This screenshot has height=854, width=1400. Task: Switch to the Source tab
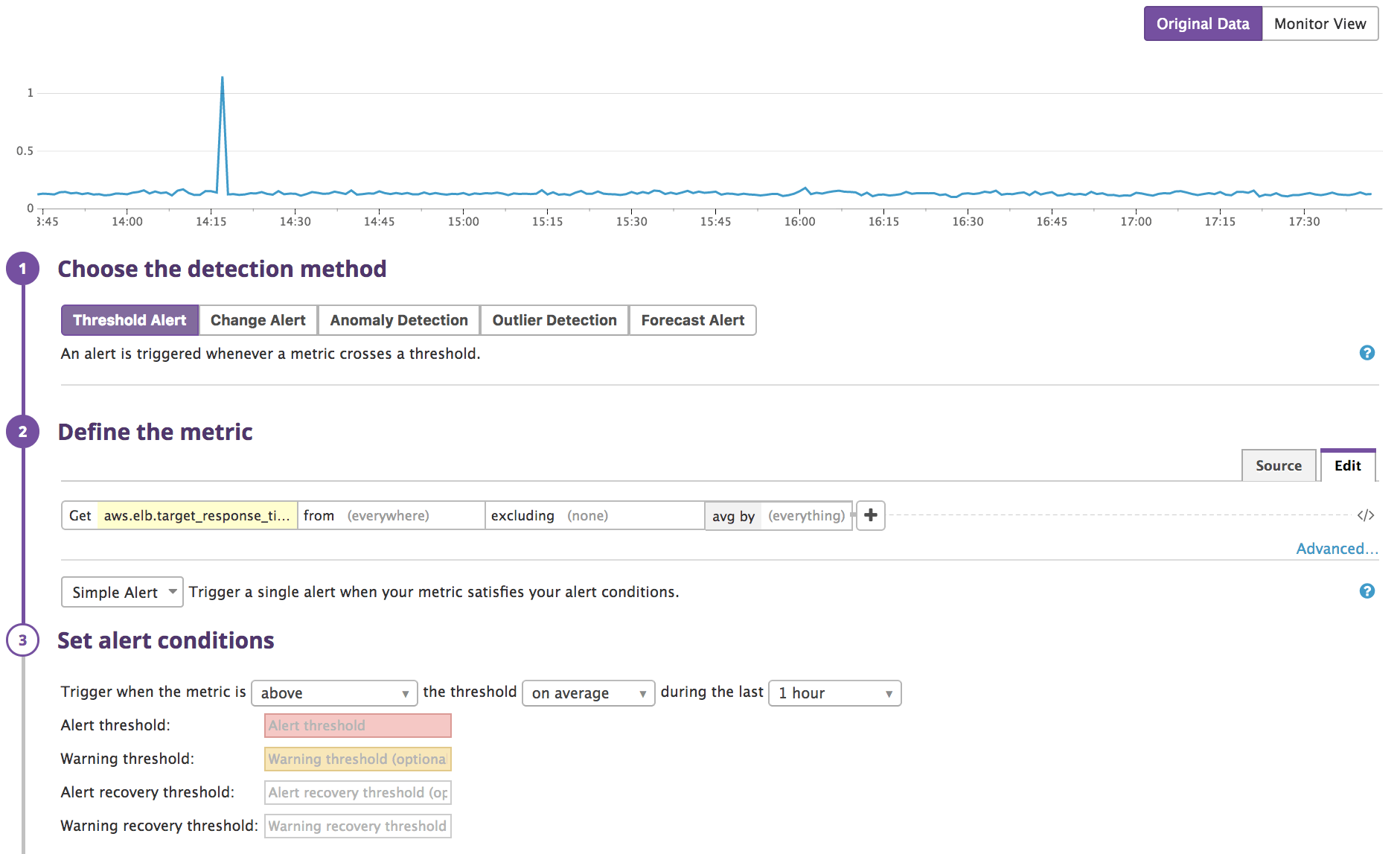click(x=1278, y=465)
